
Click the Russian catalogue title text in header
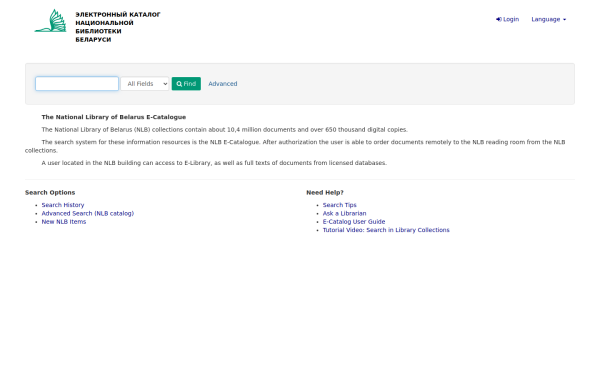[117, 27]
